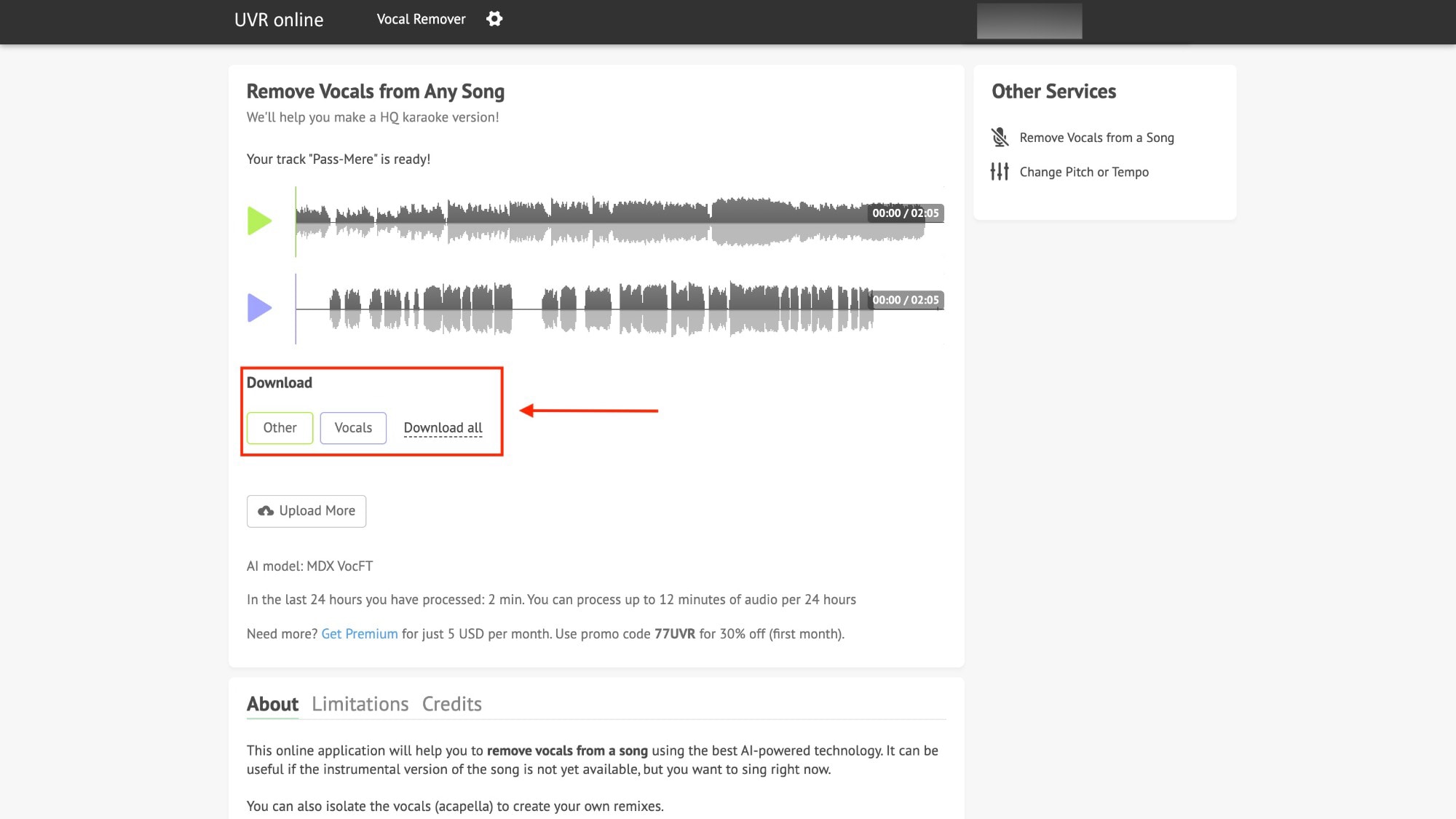Screen dimensions: 1456x819
Task: Download the Vocals stem
Action: pyautogui.click(x=353, y=428)
